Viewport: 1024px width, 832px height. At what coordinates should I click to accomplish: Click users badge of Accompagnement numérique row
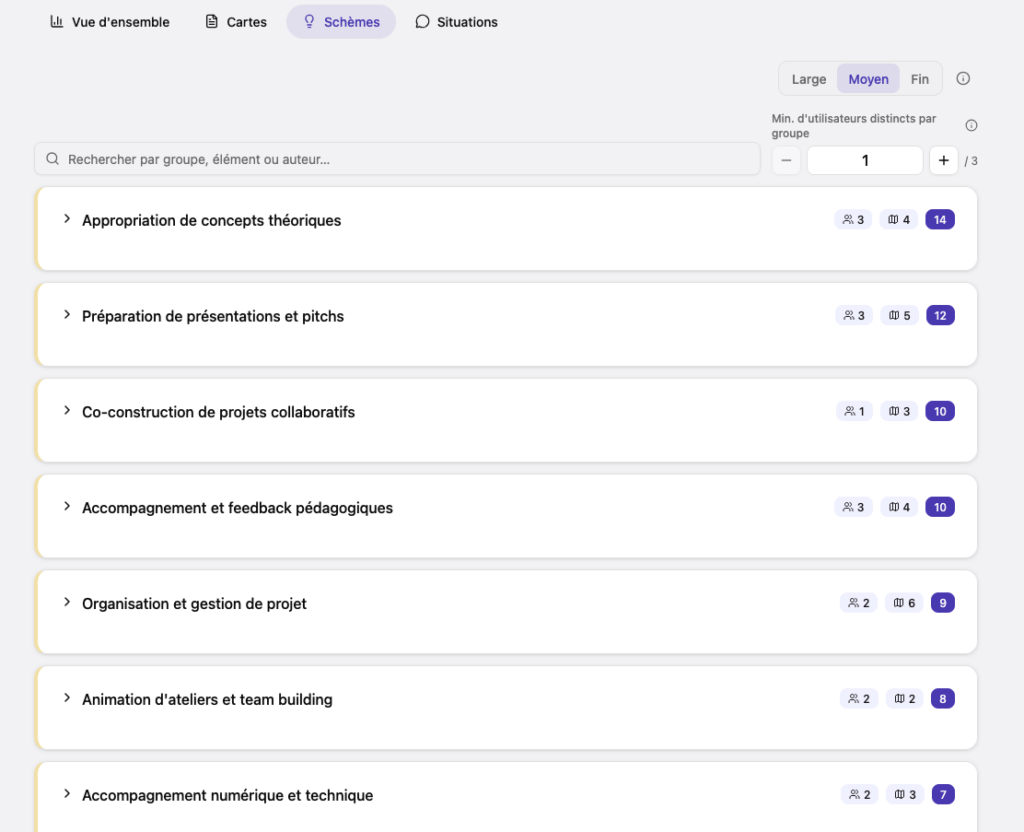[x=859, y=795]
